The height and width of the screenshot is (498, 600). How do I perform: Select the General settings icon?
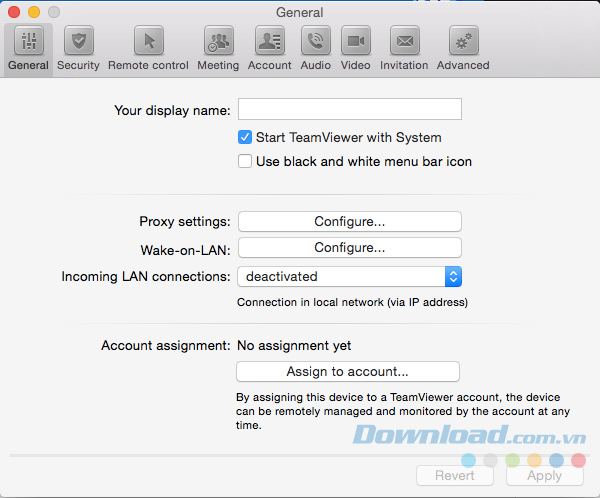[28, 42]
